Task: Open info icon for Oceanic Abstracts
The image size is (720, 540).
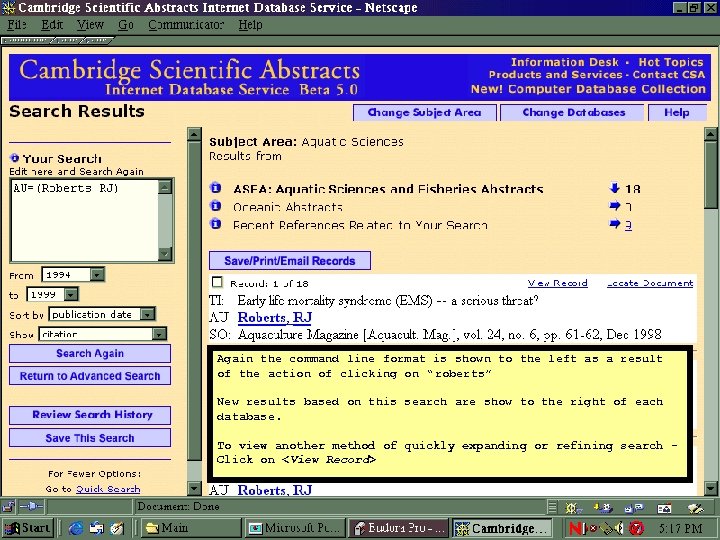Action: [x=215, y=206]
